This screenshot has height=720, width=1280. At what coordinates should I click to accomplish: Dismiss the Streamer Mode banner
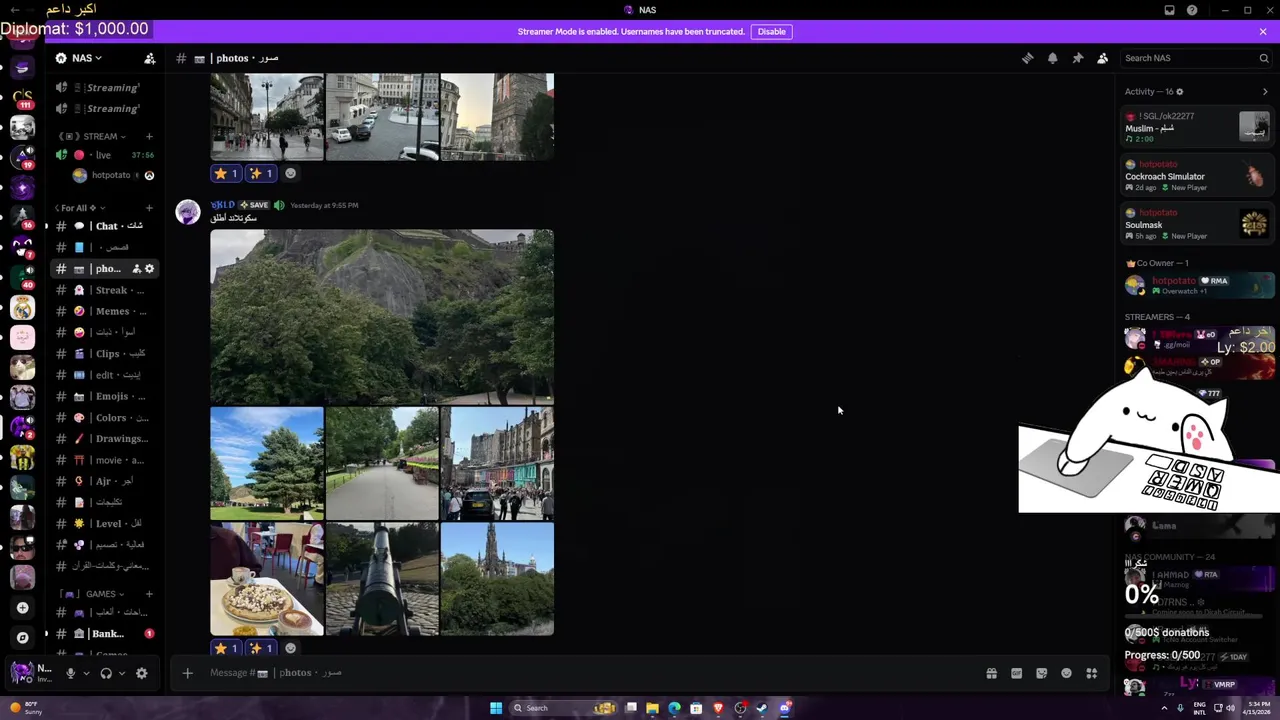[x=1262, y=31]
